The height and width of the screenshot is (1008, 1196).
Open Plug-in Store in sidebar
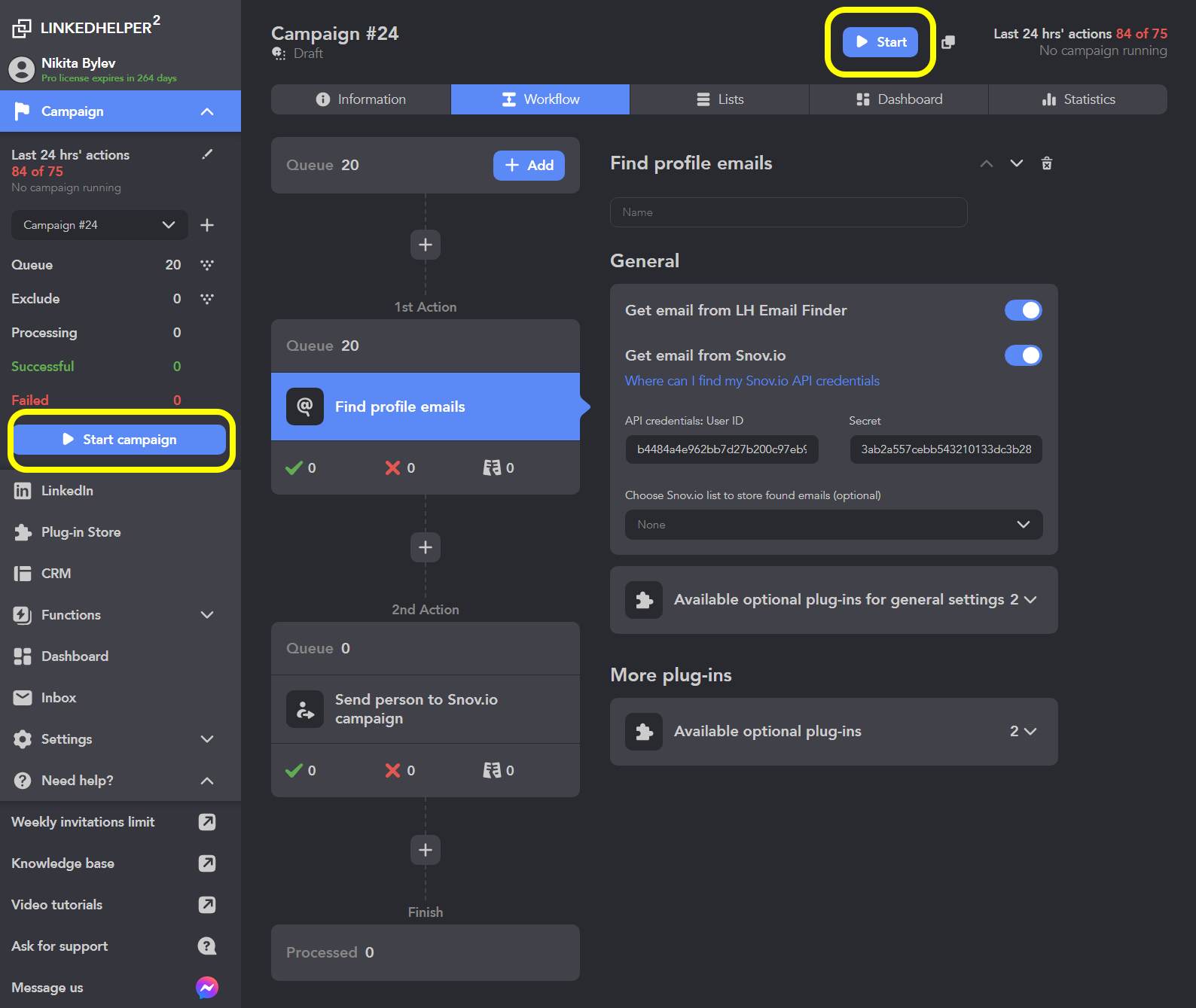point(121,532)
